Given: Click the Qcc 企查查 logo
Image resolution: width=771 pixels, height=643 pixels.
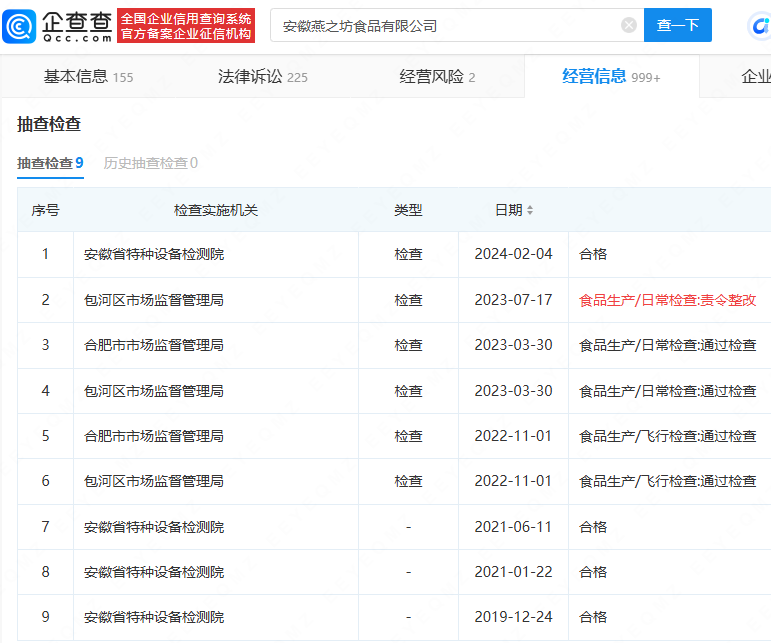Looking at the screenshot, I should click(57, 26).
